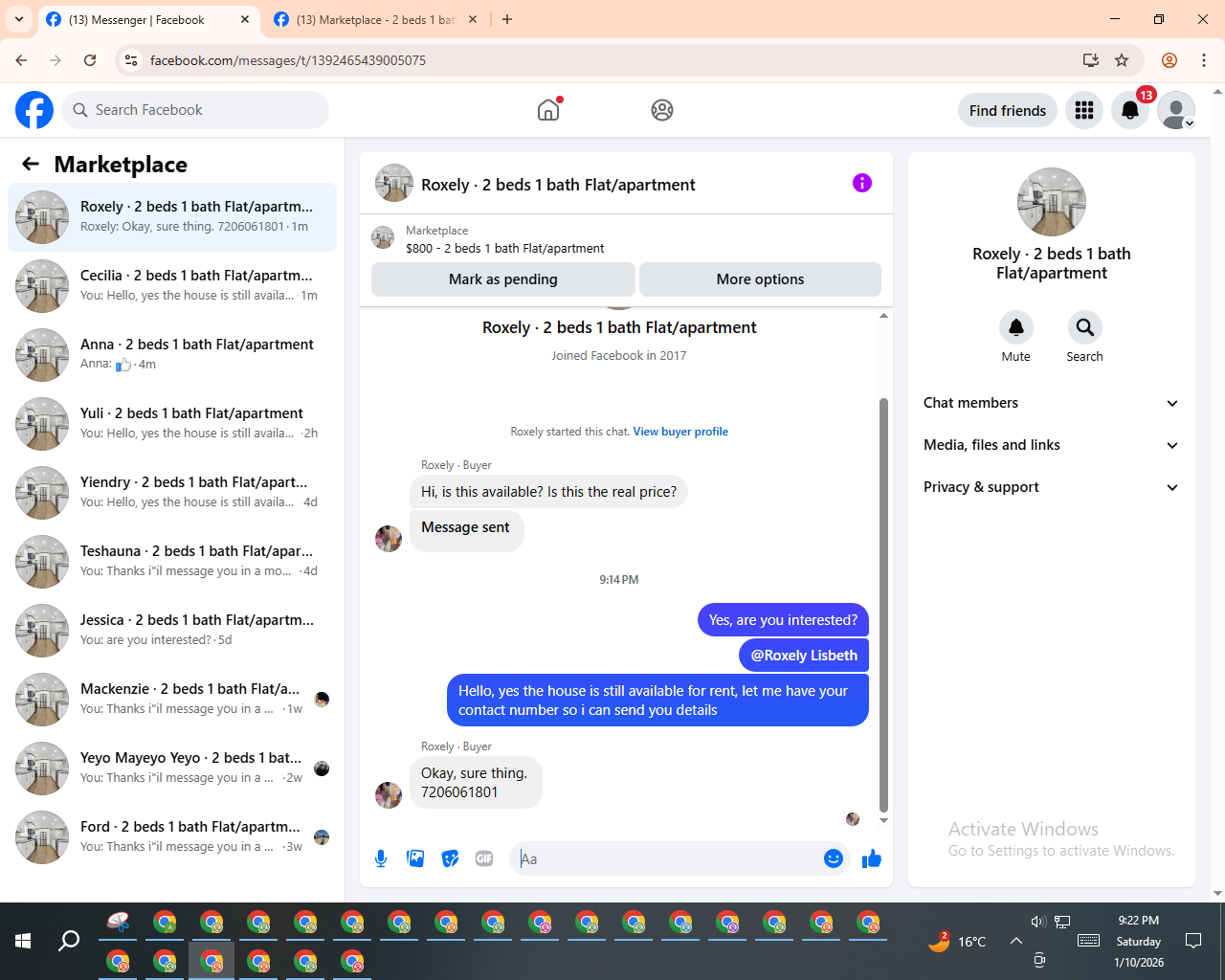Viewport: 1225px width, 980px height.
Task: Expand the Privacy & support section
Action: point(1052,487)
